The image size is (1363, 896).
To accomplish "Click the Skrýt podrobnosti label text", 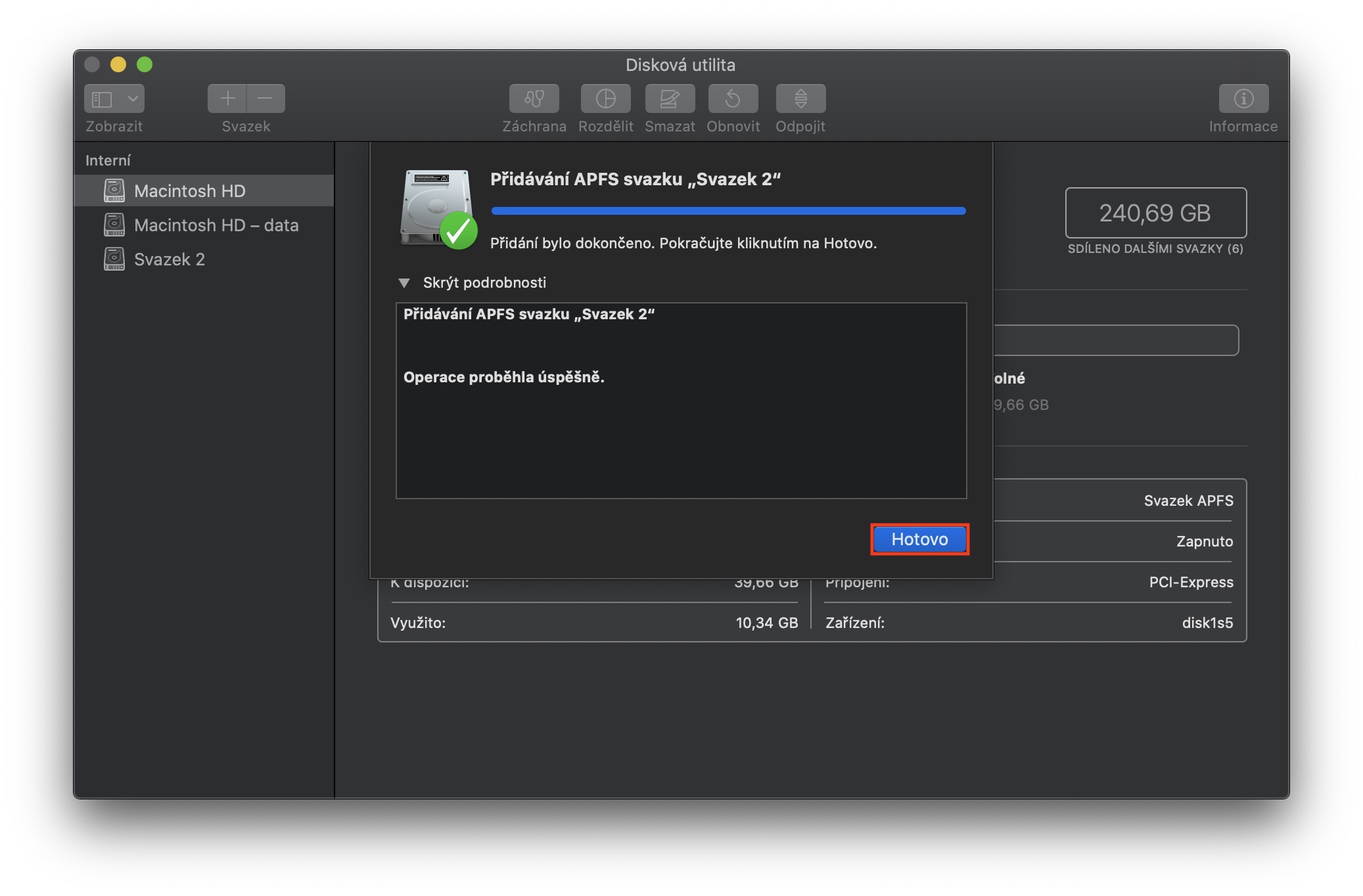I will [484, 282].
